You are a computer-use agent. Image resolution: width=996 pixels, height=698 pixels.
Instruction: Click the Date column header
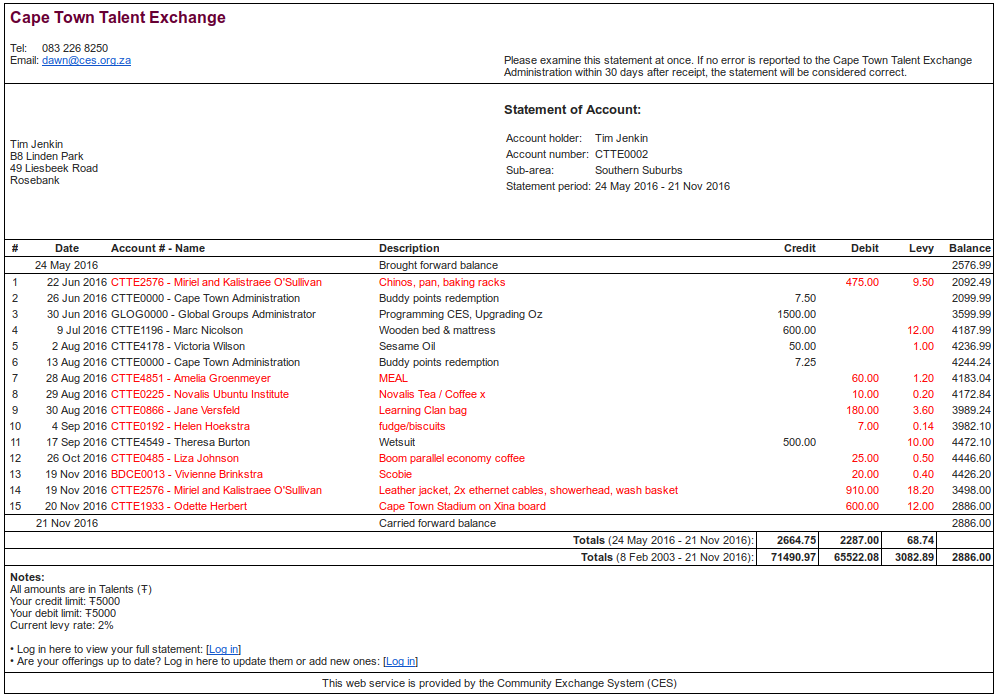[x=67, y=248]
